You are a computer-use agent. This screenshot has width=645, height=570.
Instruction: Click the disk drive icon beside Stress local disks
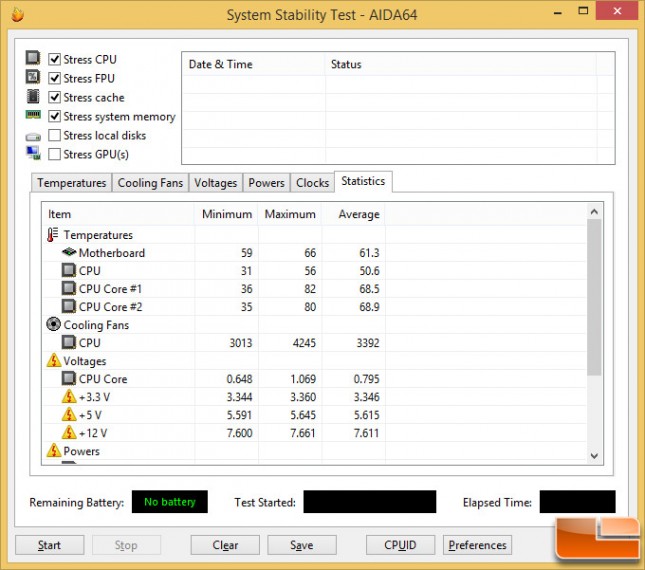(x=33, y=137)
